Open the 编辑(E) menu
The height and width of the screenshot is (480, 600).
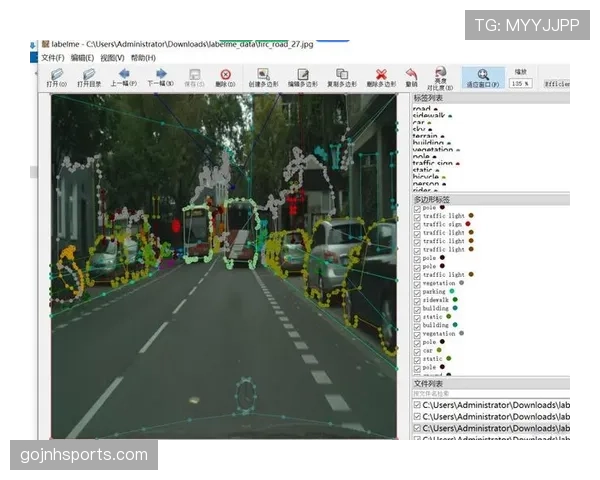pyautogui.click(x=82, y=58)
